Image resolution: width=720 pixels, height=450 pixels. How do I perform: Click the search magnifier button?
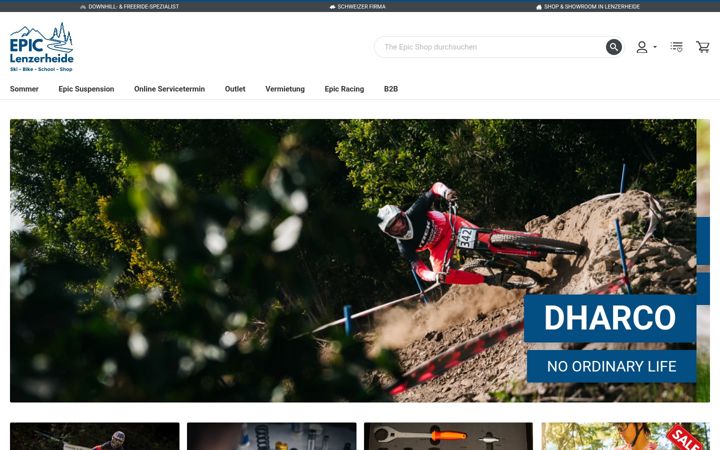(613, 47)
